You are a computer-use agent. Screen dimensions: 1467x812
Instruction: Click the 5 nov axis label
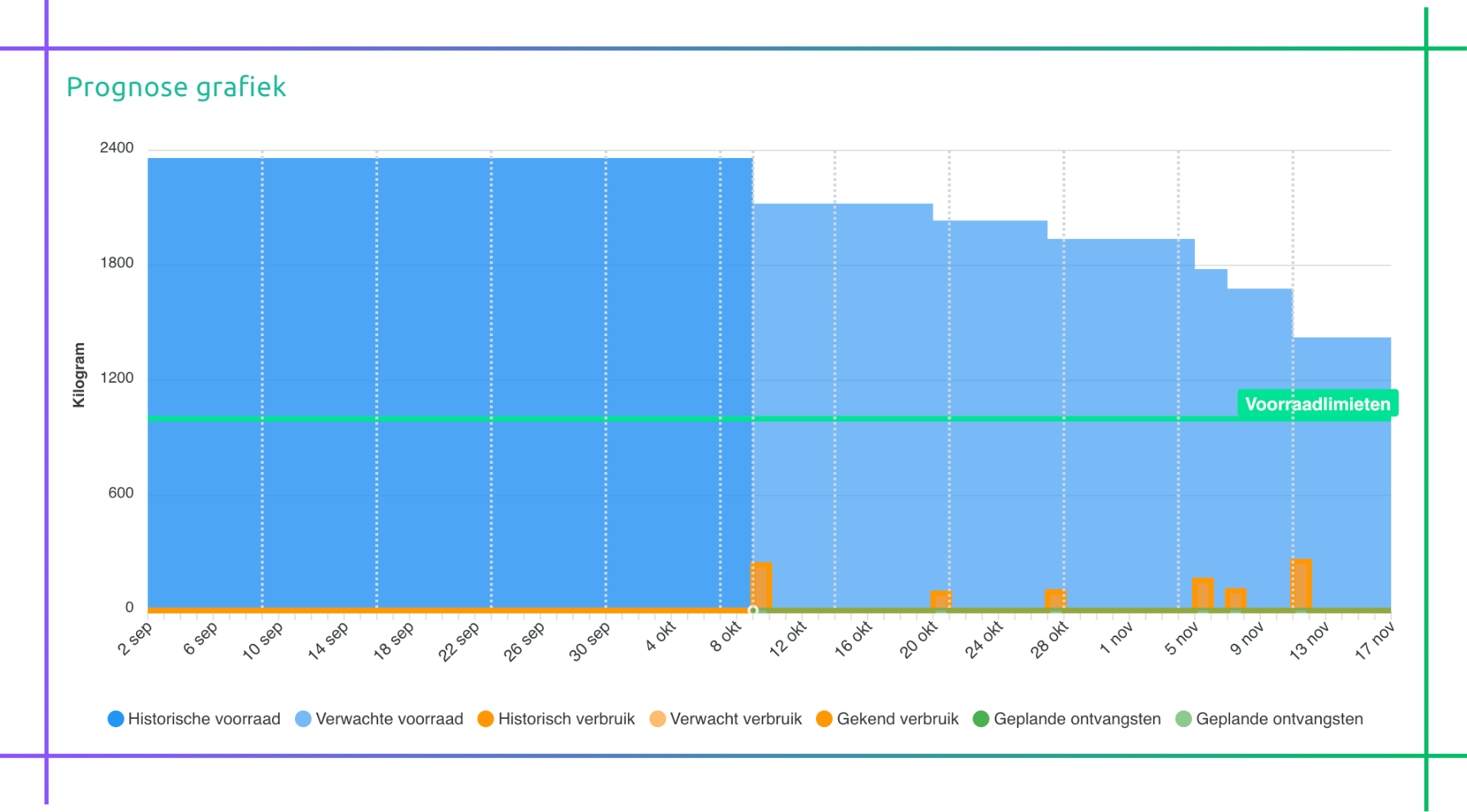tap(1181, 638)
